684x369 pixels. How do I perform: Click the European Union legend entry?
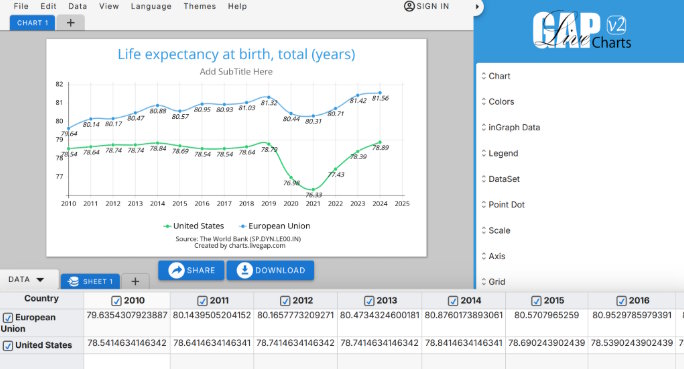[275, 226]
